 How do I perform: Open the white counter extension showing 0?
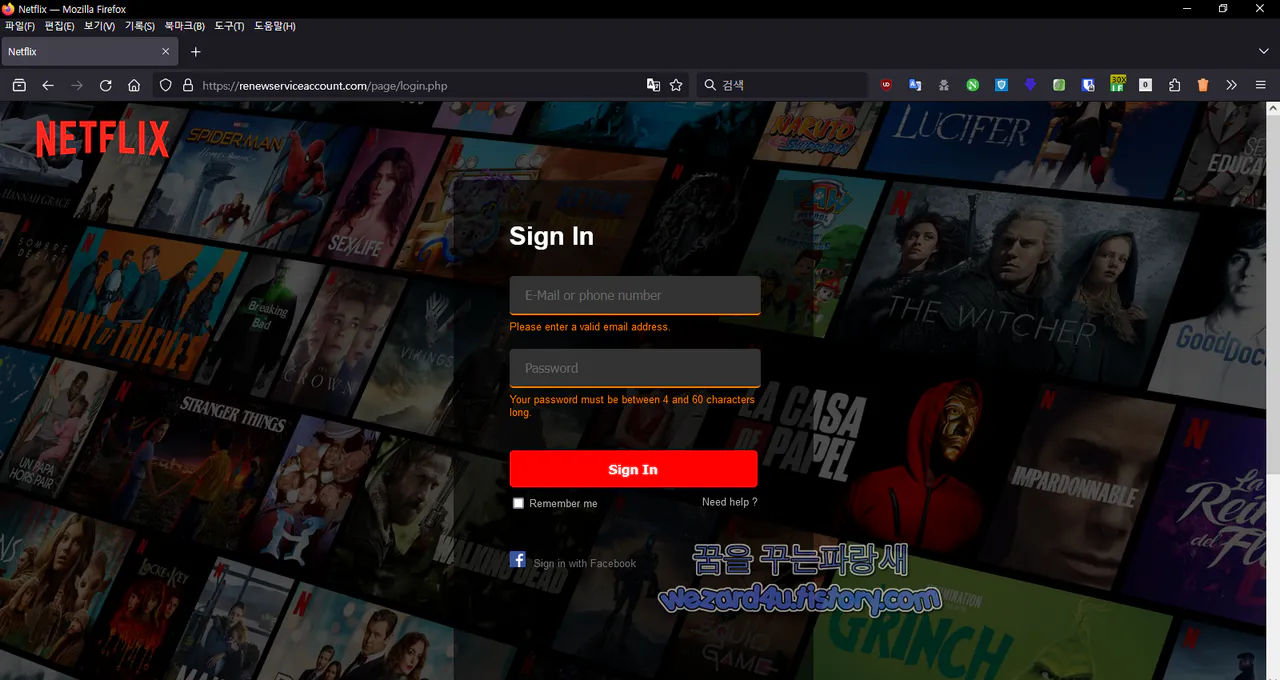point(1146,86)
